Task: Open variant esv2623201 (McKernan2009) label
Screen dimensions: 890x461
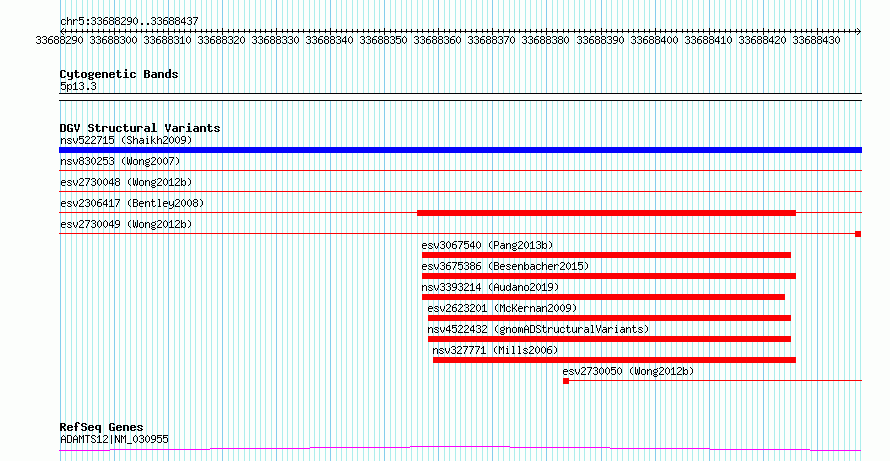Action: tap(502, 308)
